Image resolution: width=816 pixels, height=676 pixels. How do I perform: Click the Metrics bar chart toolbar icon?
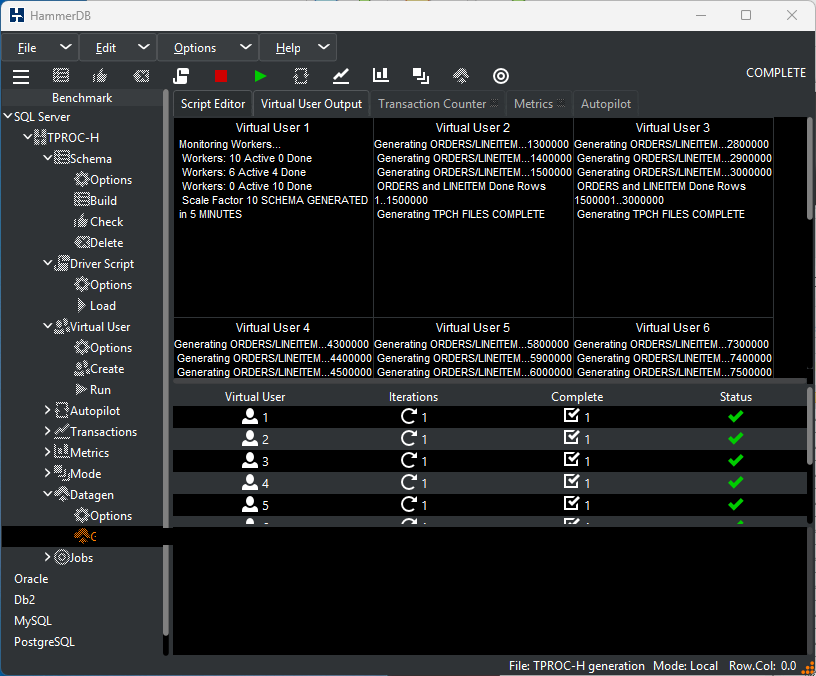380,75
